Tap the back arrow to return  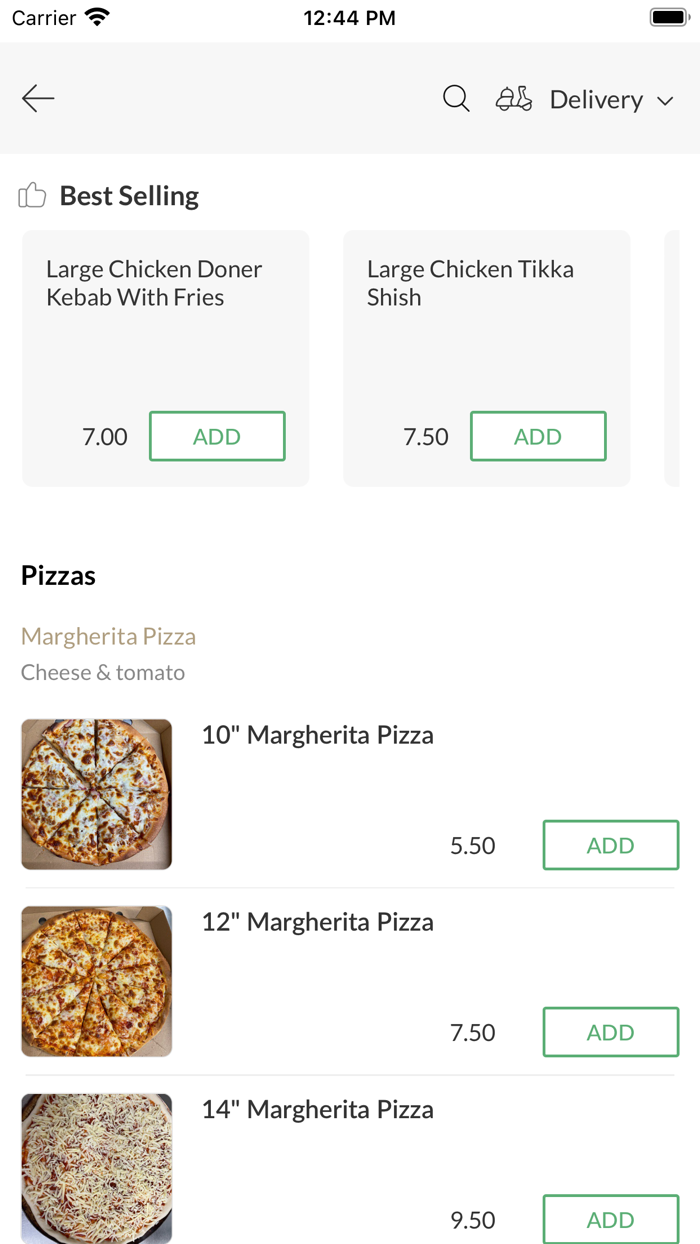(37, 98)
